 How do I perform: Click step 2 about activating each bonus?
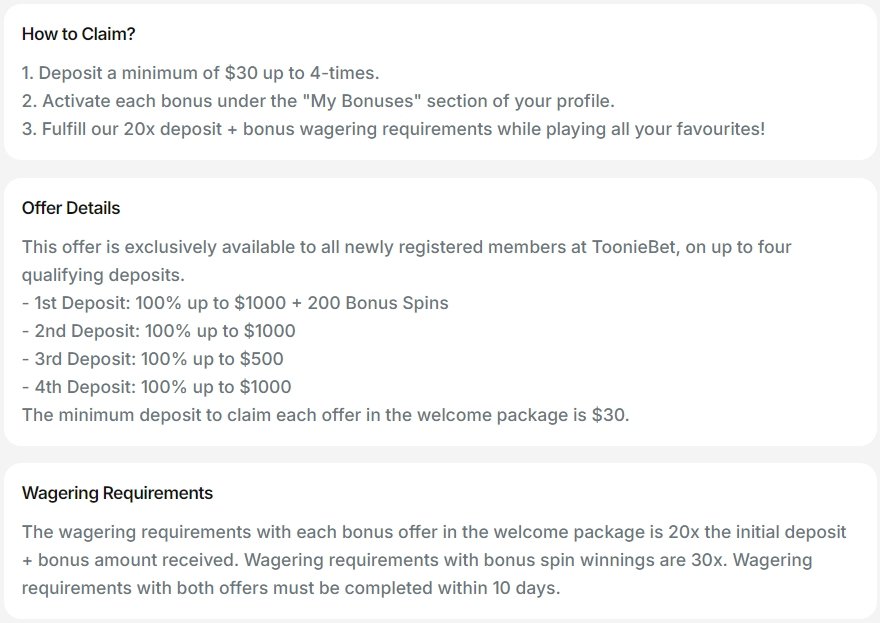pyautogui.click(x=318, y=101)
